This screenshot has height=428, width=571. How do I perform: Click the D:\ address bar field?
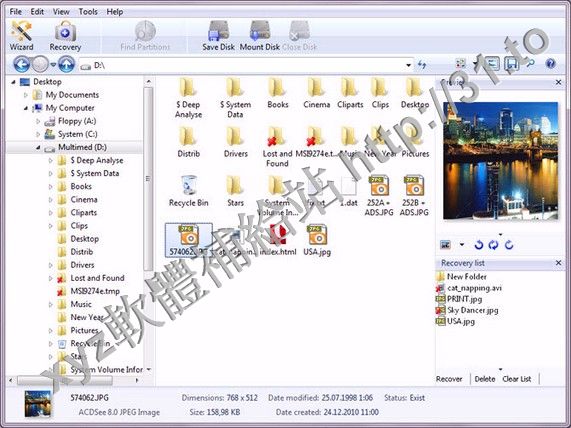(246, 65)
